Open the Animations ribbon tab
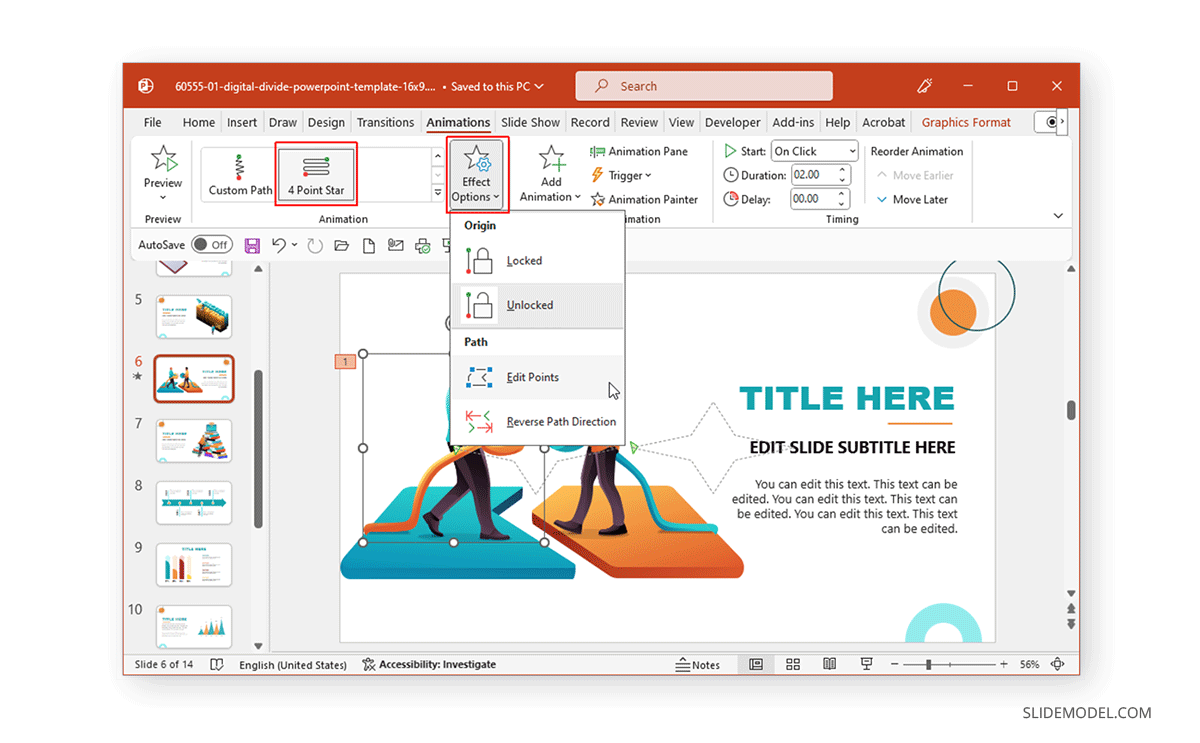 pos(458,122)
